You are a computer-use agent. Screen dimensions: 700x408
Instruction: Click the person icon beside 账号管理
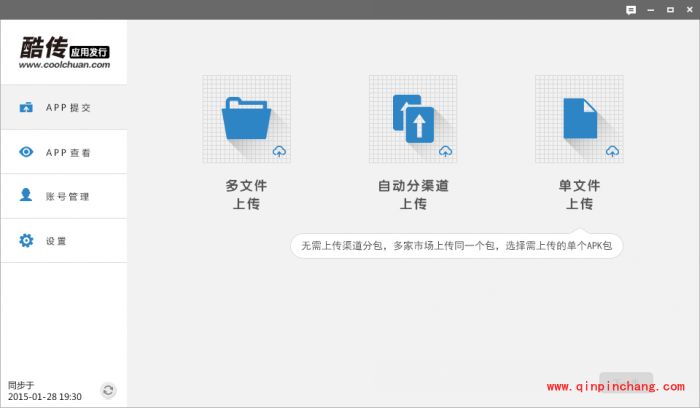click(26, 196)
